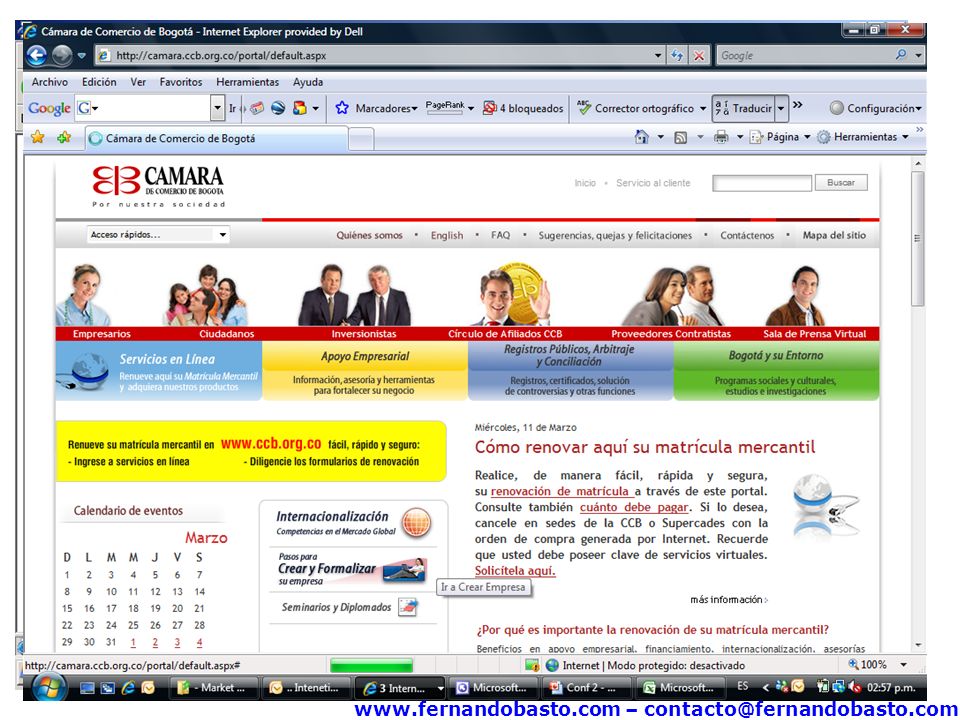Screen dimensions: 960x720
Task: Click the yellow Renueve su matrícula banner
Action: 251,451
